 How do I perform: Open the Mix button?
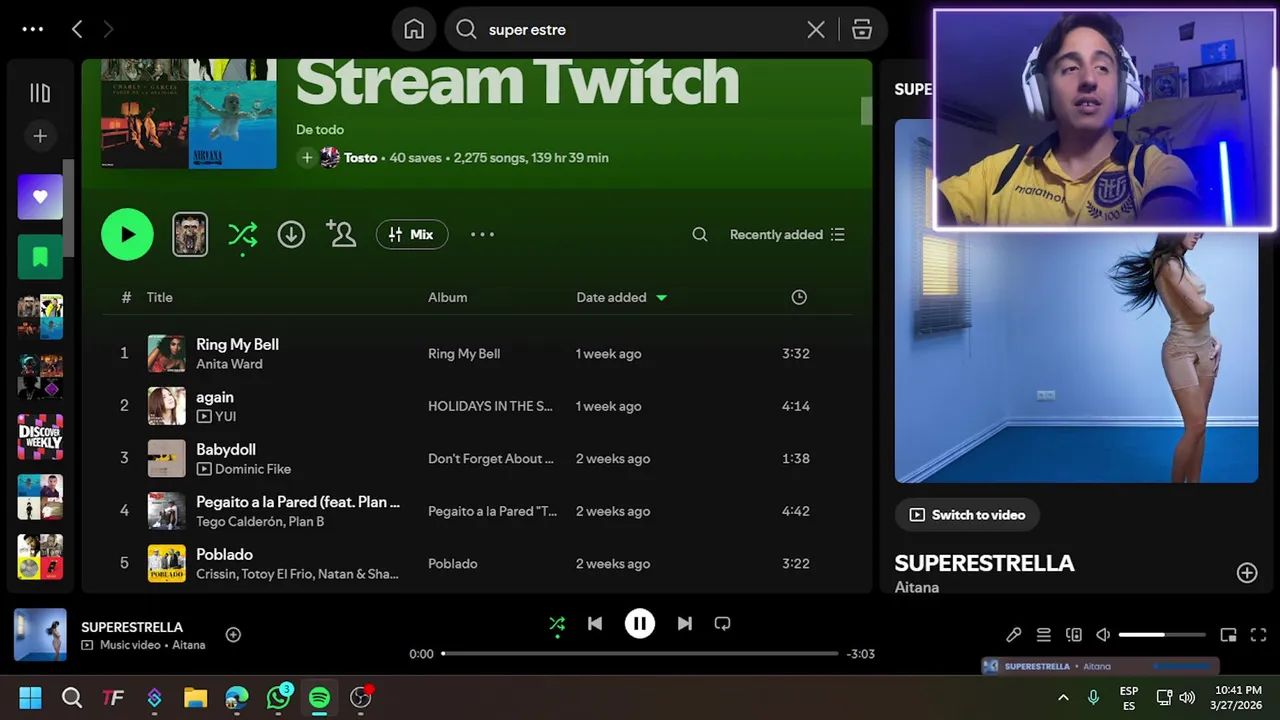[412, 234]
